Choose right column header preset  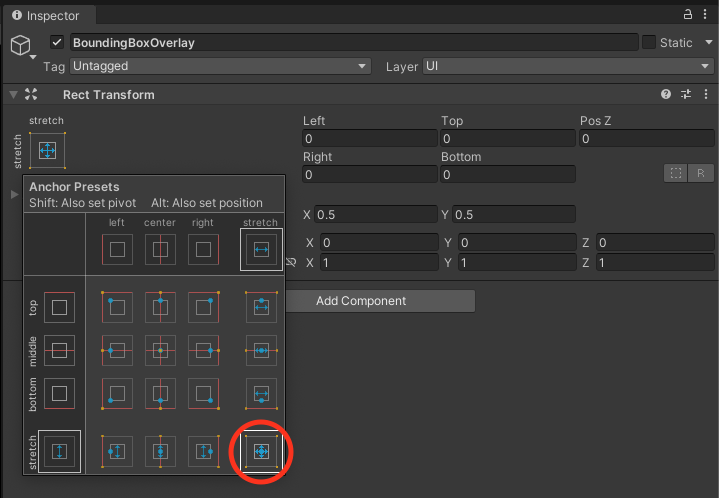204,249
